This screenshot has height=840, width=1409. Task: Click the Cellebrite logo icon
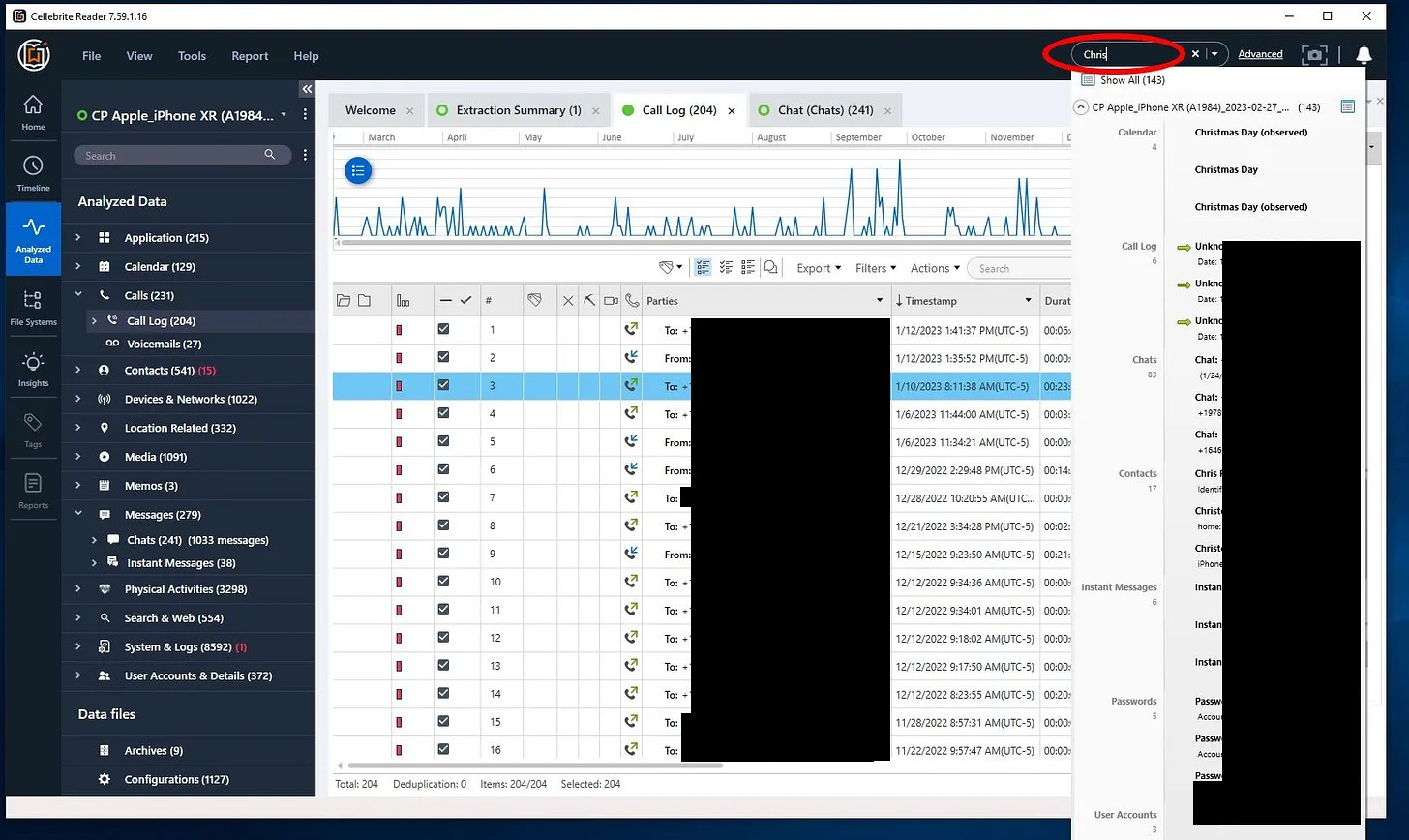pos(34,55)
